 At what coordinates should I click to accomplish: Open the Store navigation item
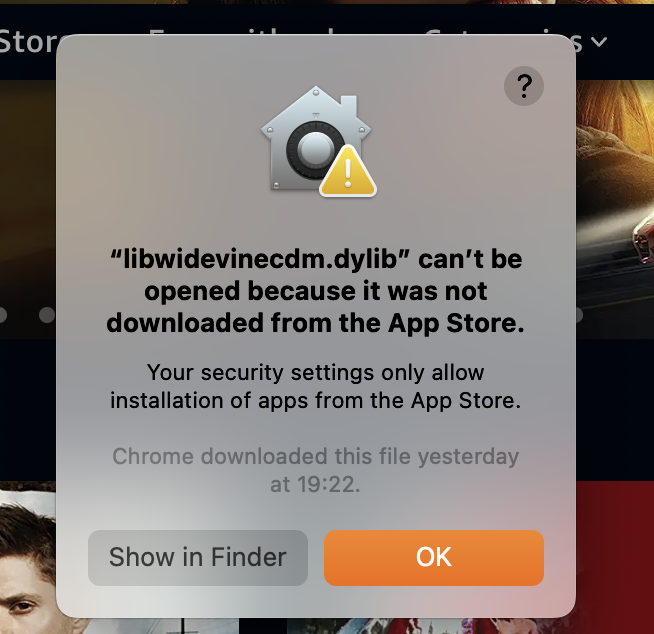28,42
